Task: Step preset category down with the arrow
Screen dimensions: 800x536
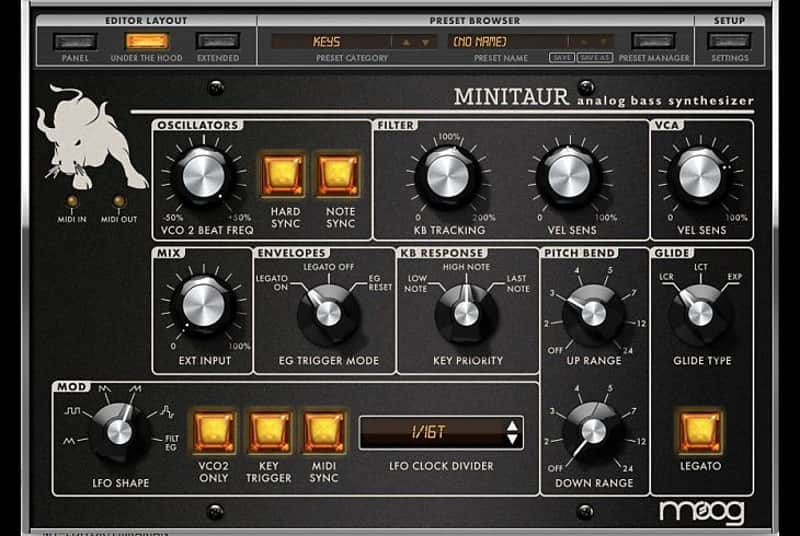Action: [425, 42]
